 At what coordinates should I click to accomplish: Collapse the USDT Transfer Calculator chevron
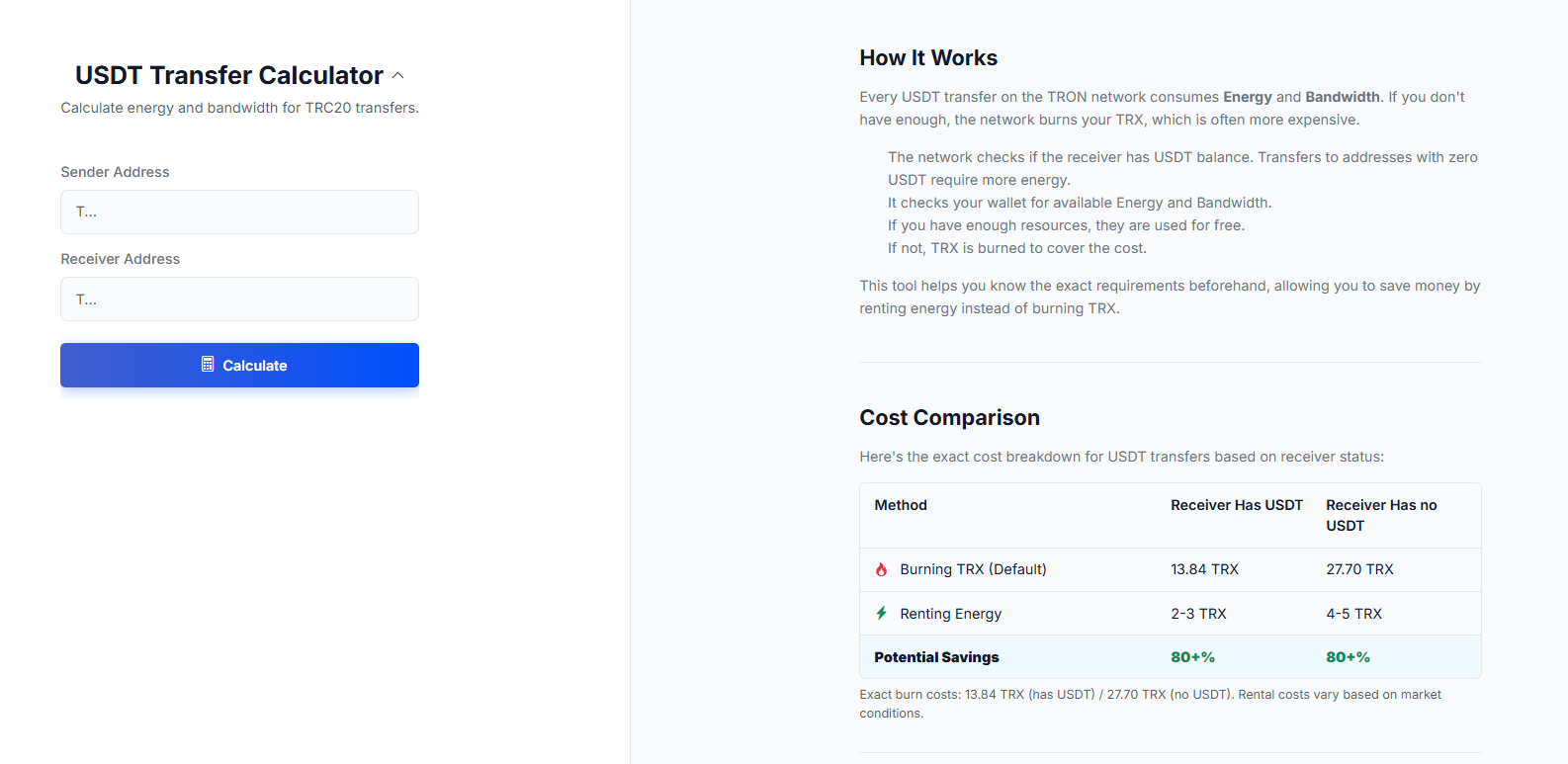coord(397,76)
